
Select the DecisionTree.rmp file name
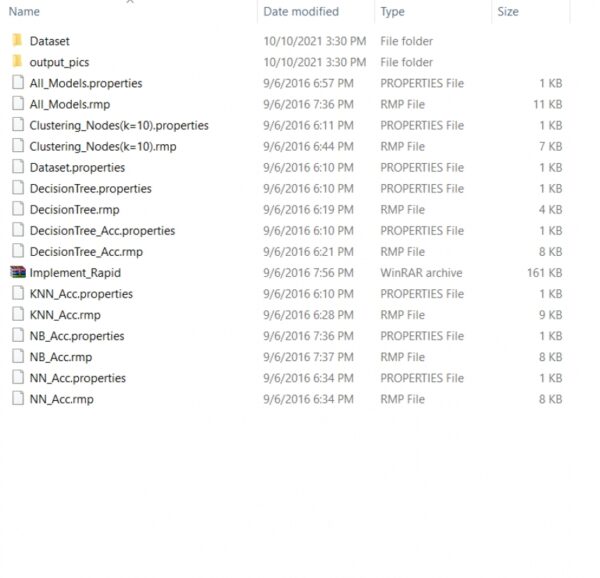(x=75, y=210)
